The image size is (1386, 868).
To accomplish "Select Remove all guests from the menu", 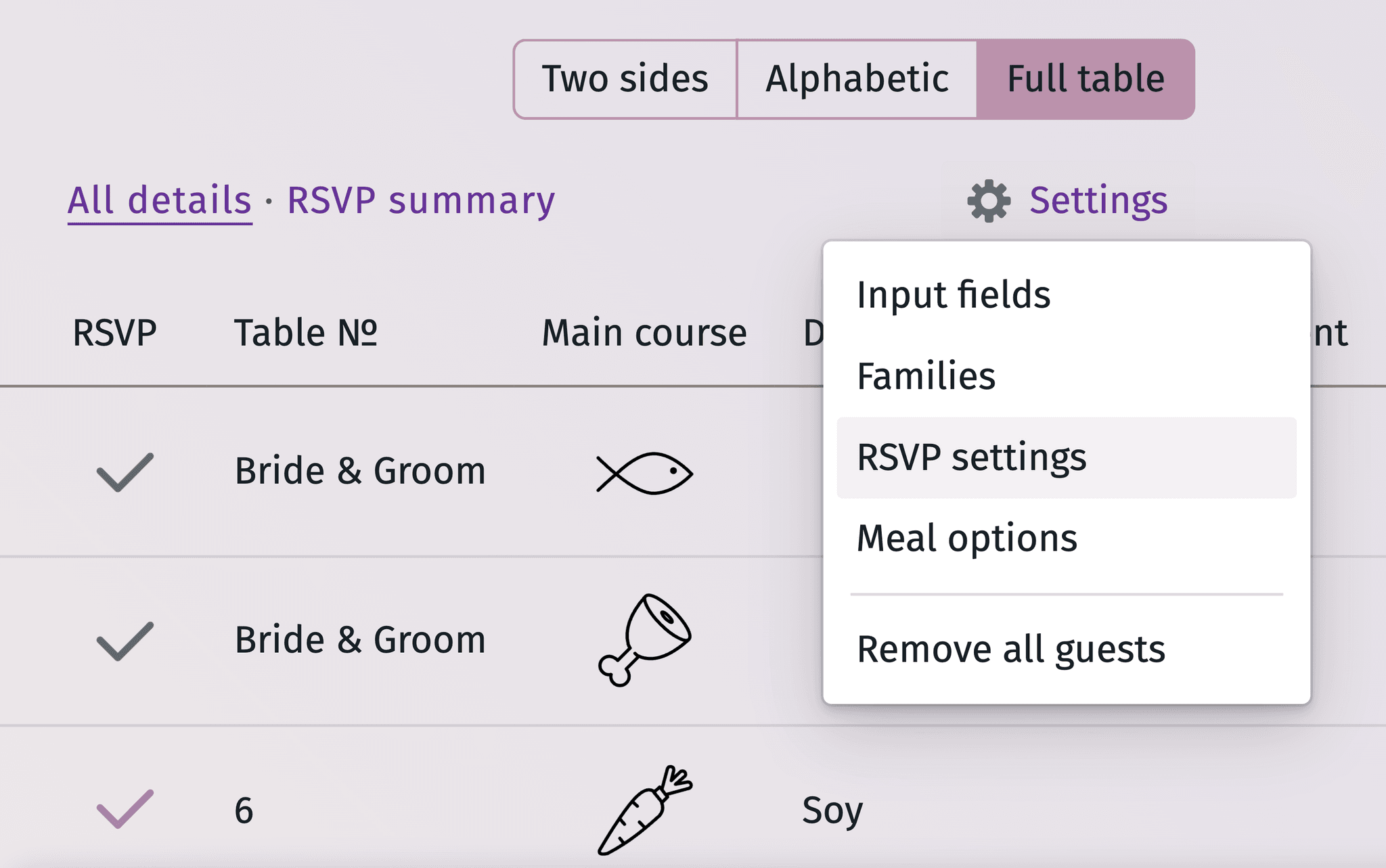I will click(1011, 648).
